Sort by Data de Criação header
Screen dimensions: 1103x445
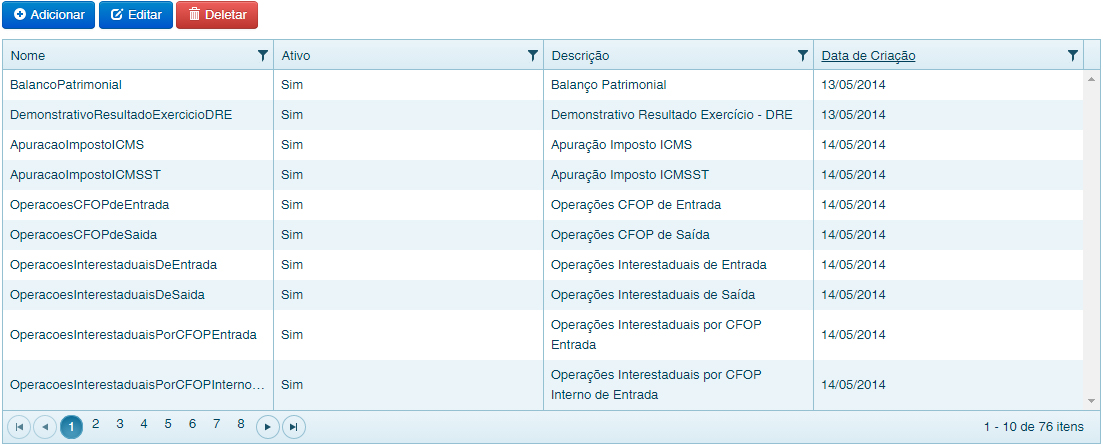coord(868,56)
